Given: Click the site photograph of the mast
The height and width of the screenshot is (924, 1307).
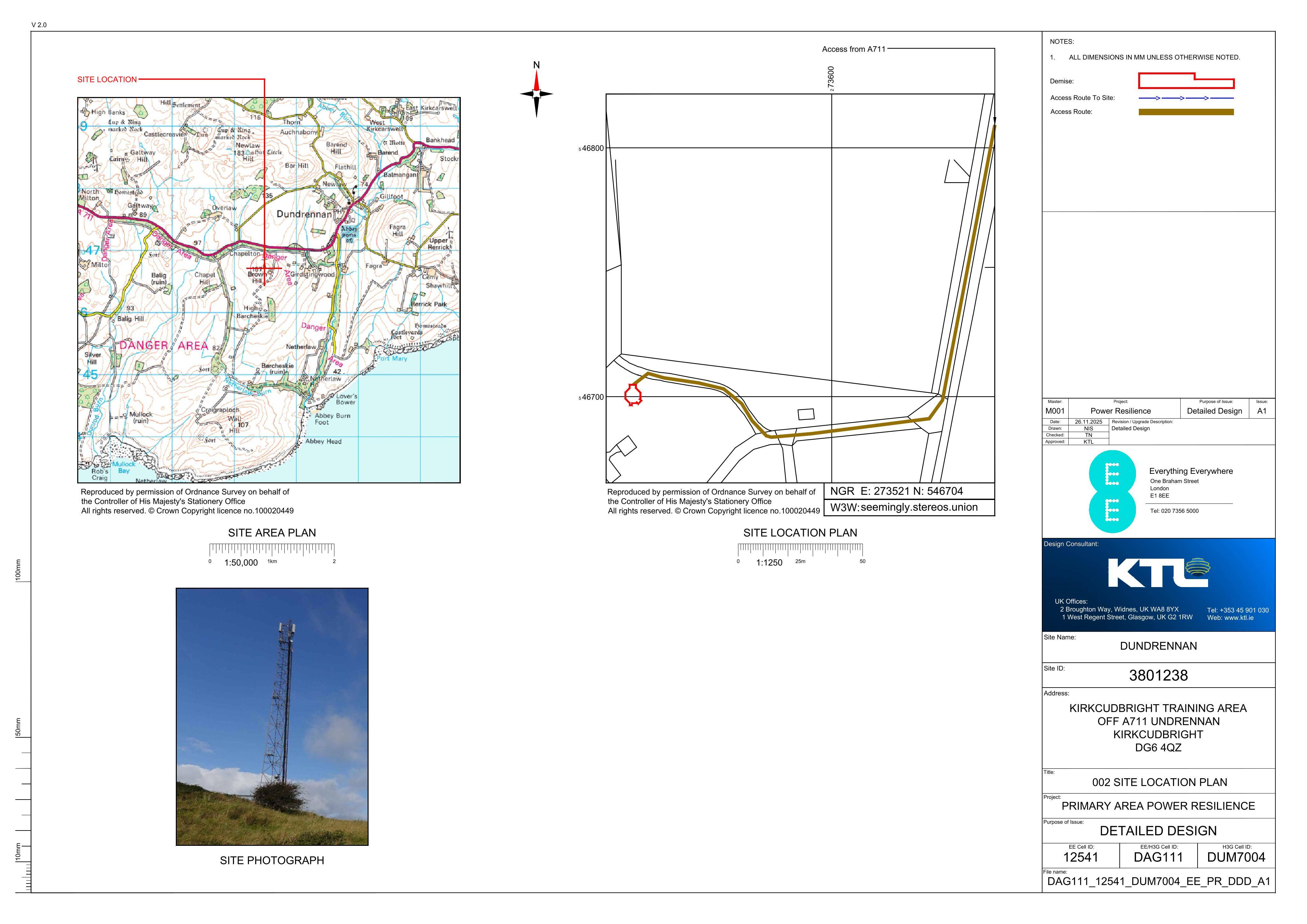Looking at the screenshot, I should [x=272, y=716].
